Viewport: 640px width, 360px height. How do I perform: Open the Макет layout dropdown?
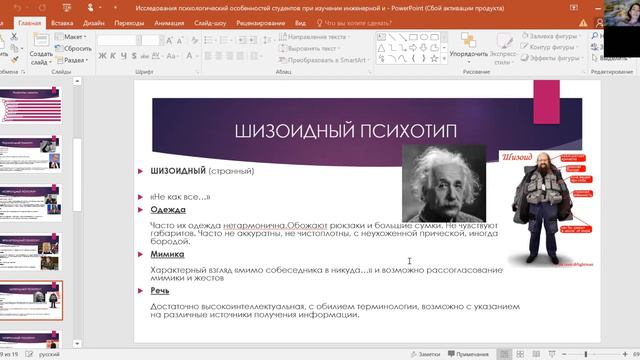click(71, 37)
